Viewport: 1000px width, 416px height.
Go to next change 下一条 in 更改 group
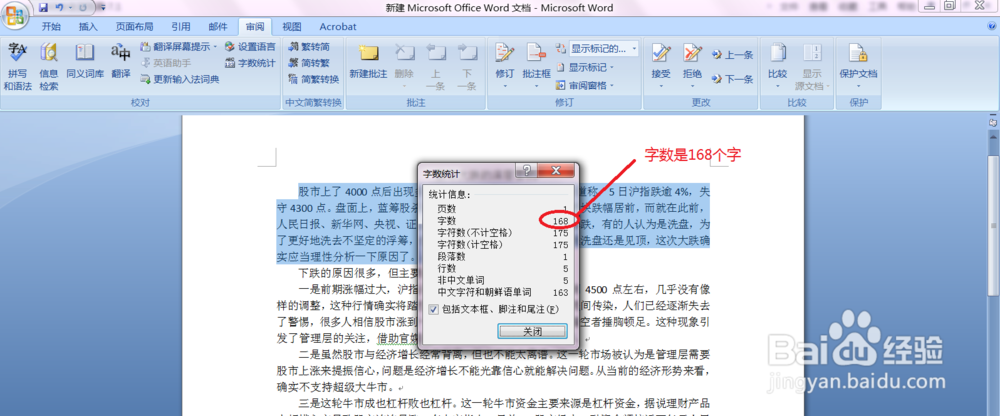(x=732, y=79)
